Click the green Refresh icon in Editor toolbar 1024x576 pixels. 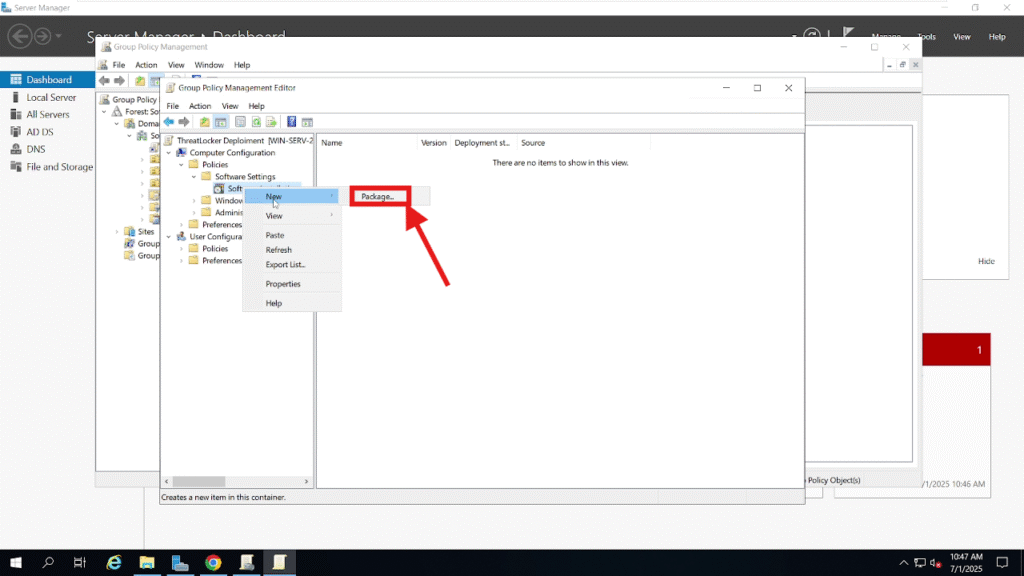pos(256,122)
